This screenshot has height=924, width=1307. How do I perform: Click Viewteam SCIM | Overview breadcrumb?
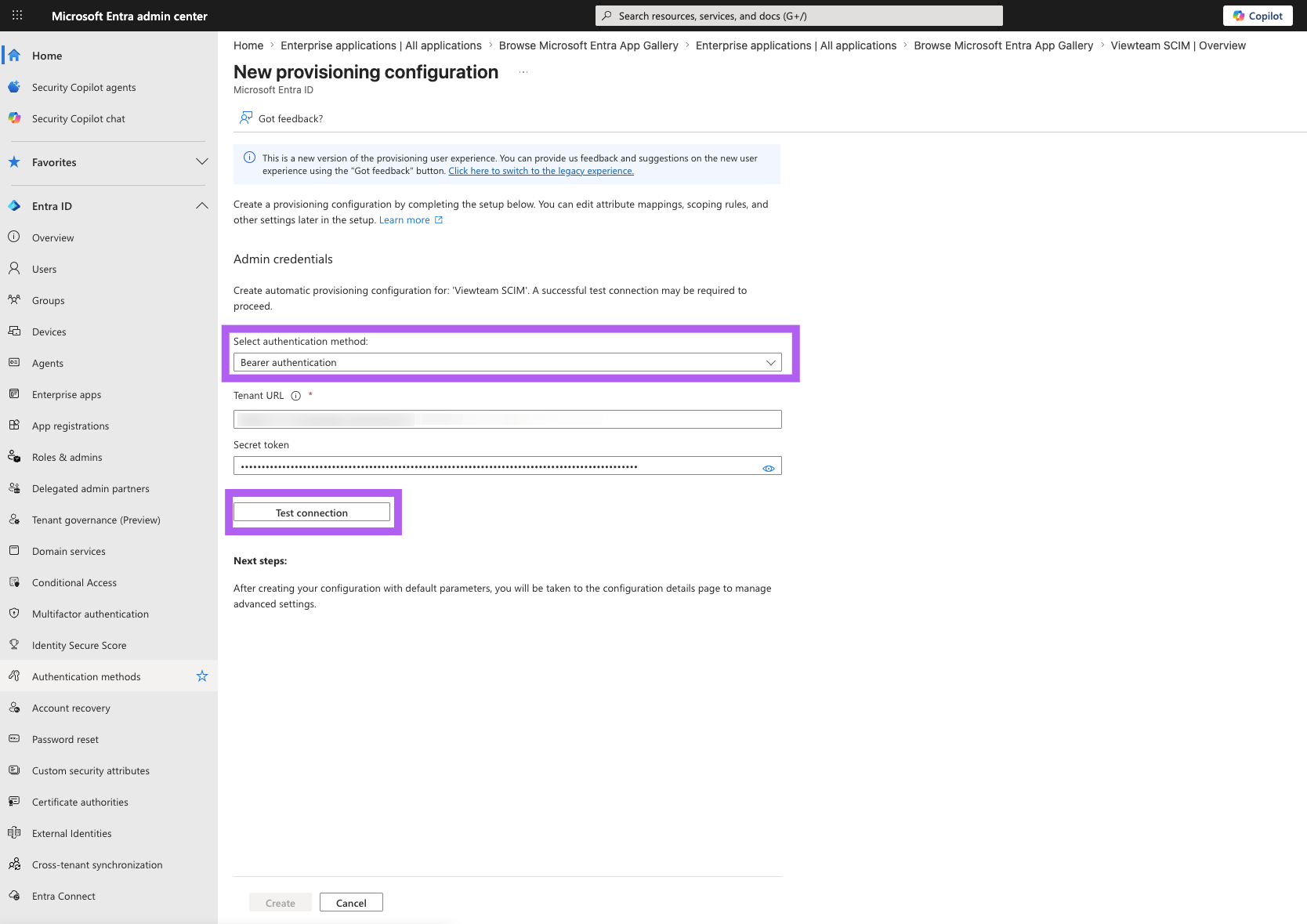click(1178, 45)
